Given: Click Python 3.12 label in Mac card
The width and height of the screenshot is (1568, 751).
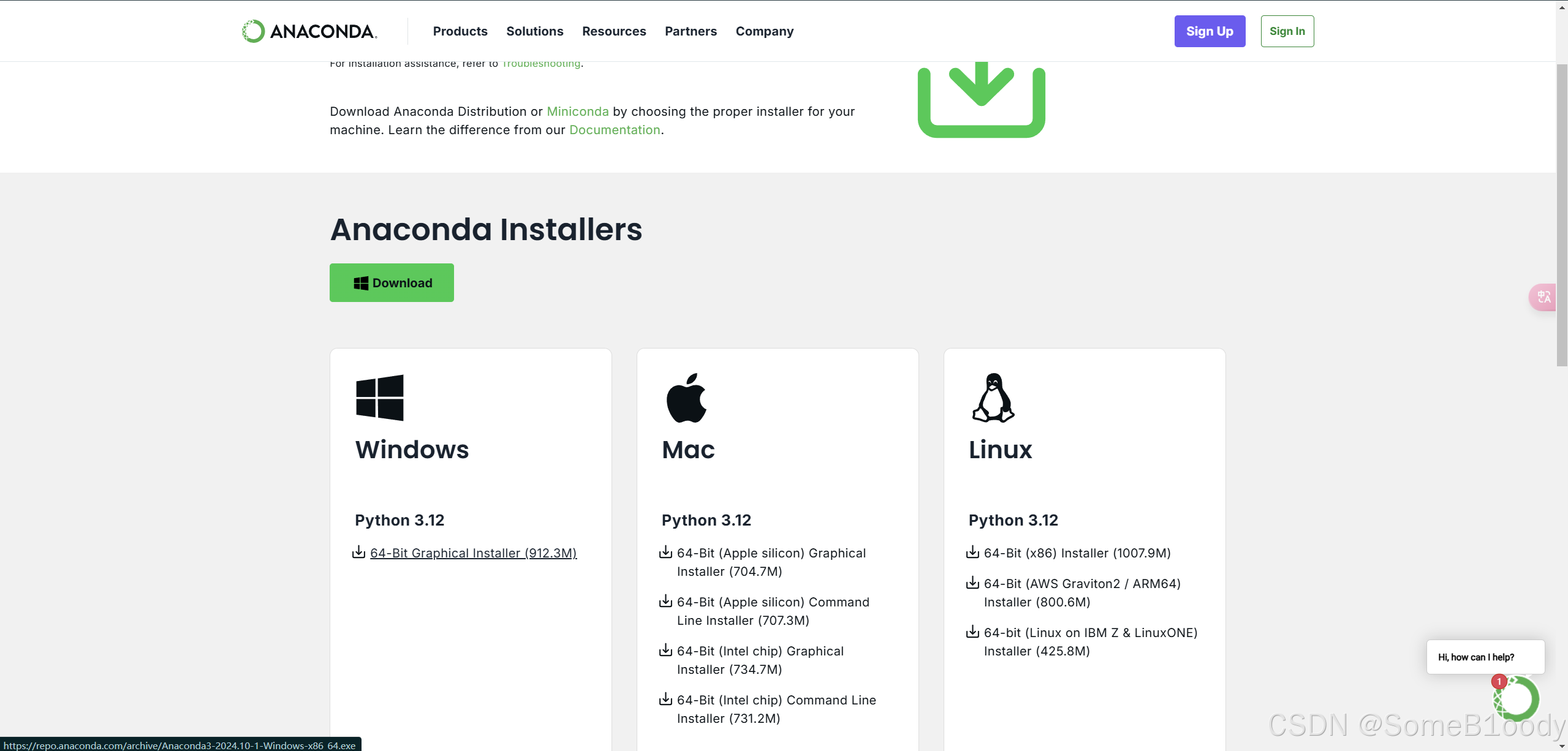Looking at the screenshot, I should pyautogui.click(x=706, y=520).
